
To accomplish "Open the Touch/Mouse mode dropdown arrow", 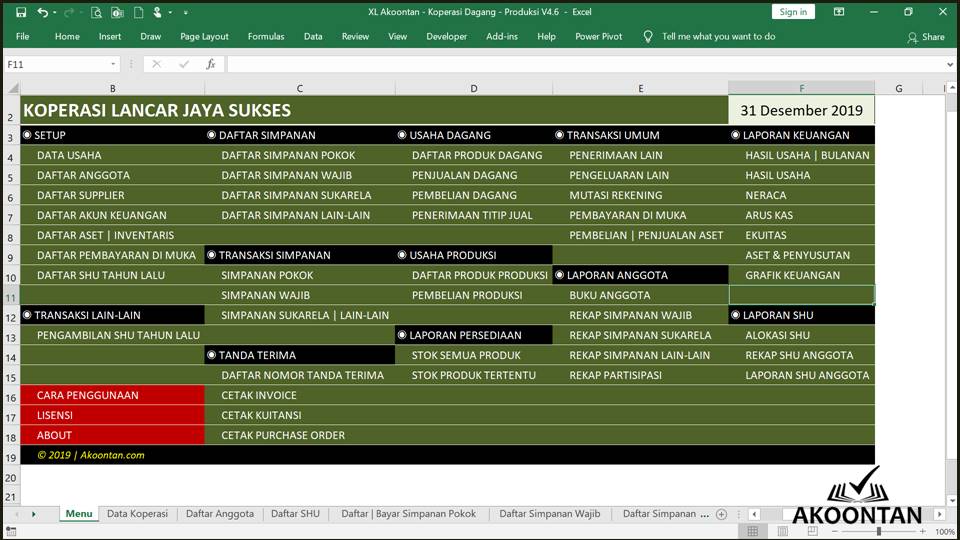I will (170, 12).
